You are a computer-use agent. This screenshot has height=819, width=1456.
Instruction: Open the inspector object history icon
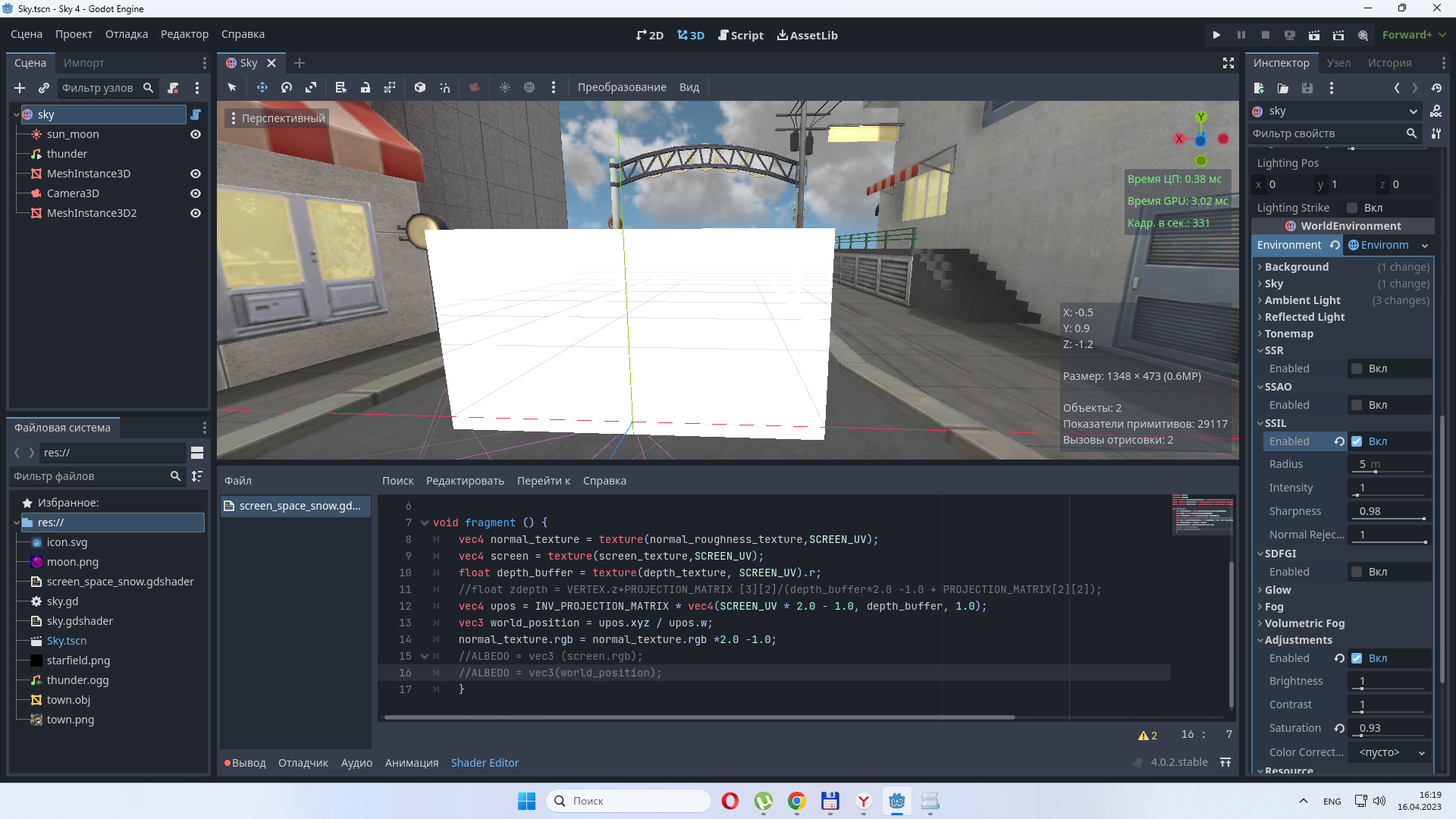click(x=1436, y=88)
